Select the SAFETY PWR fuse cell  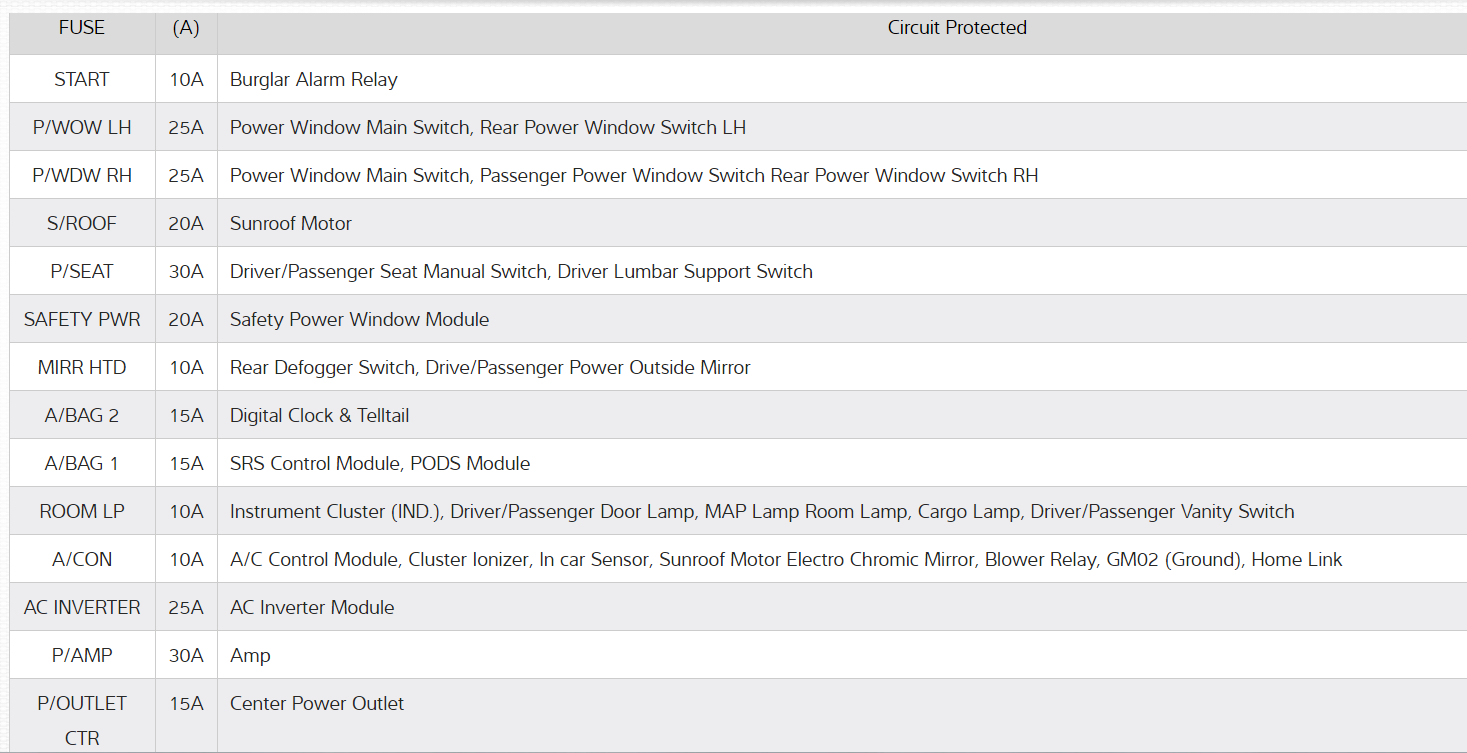point(82,320)
